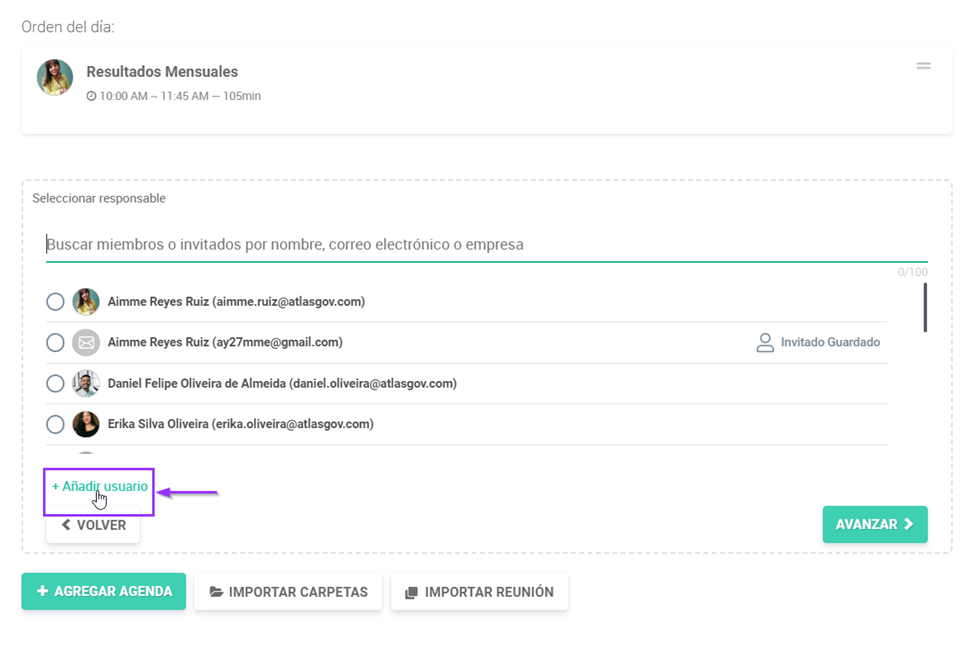Pick Erika Silva Oliveira radio button
Image resolution: width=975 pixels, height=648 pixels.
pos(56,425)
